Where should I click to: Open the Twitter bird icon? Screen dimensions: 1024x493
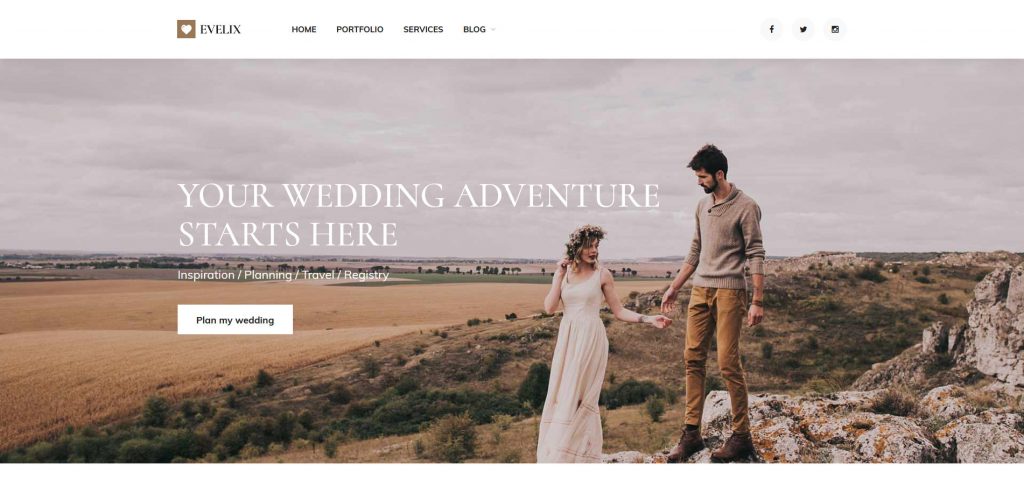coord(803,29)
